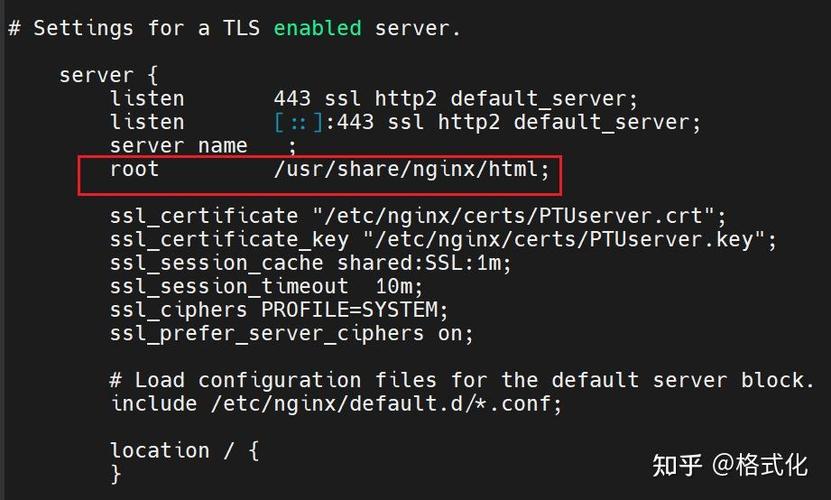Click 'default_server;' on the IPv6 listen line
This screenshot has height=500, width=831.
point(607,122)
